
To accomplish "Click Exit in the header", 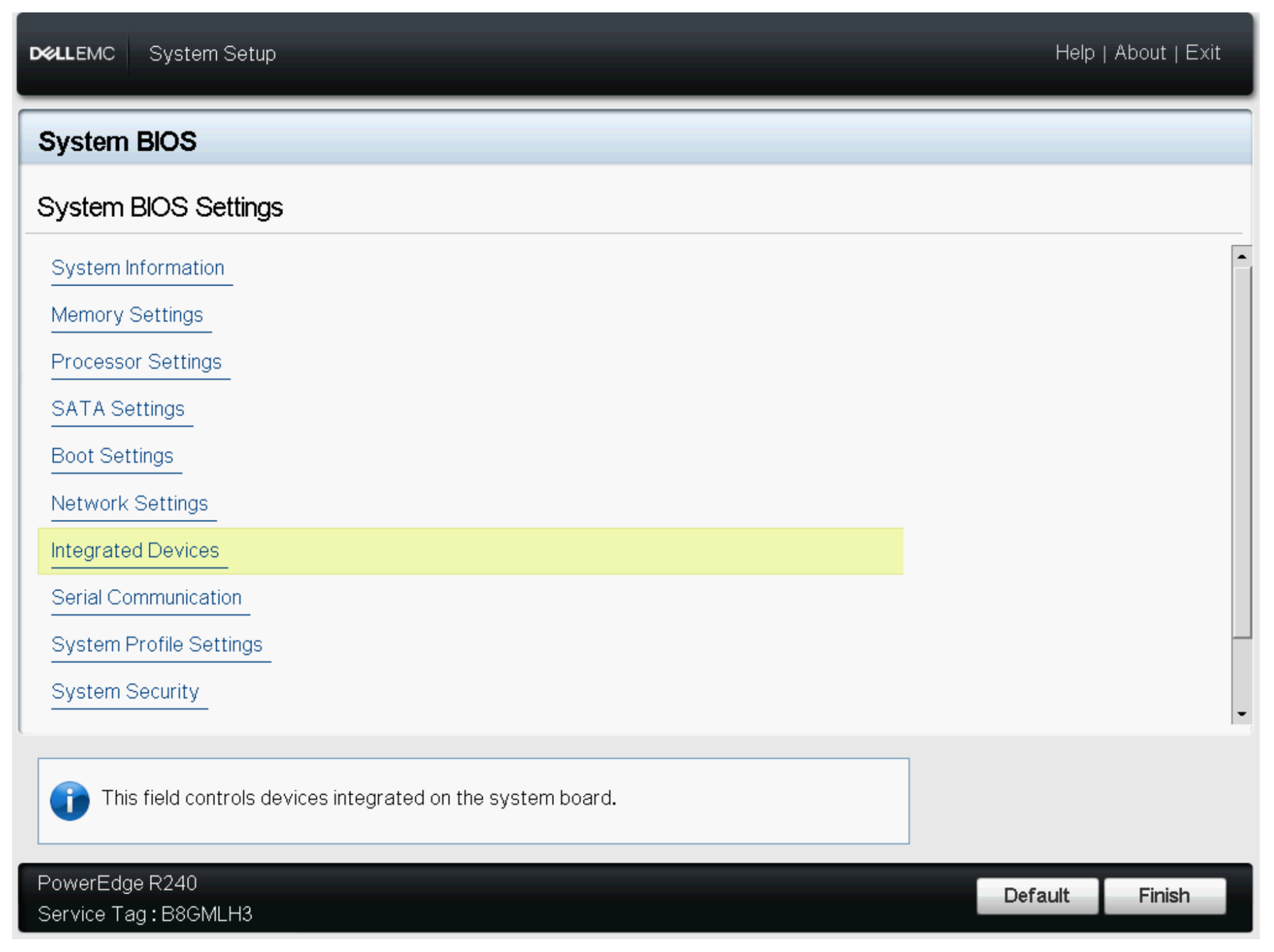I will pos(1202,53).
